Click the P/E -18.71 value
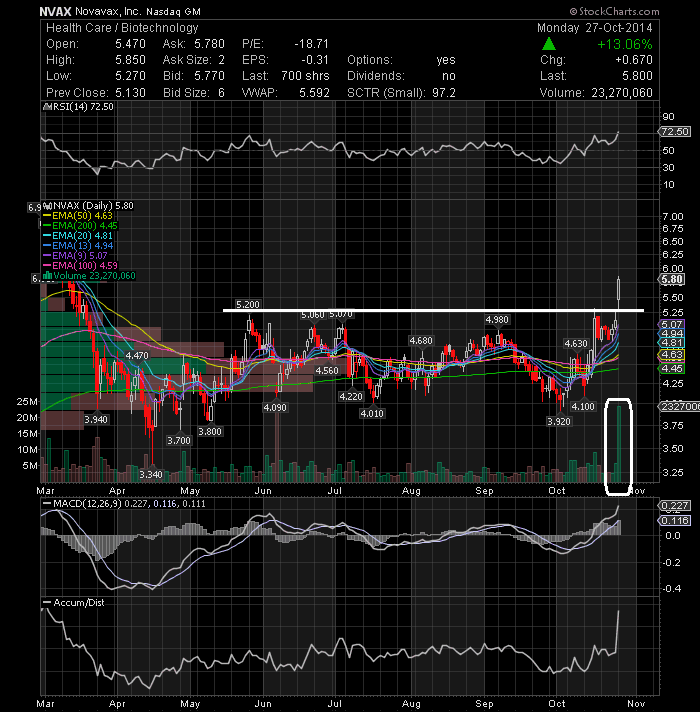 pyautogui.click(x=311, y=44)
